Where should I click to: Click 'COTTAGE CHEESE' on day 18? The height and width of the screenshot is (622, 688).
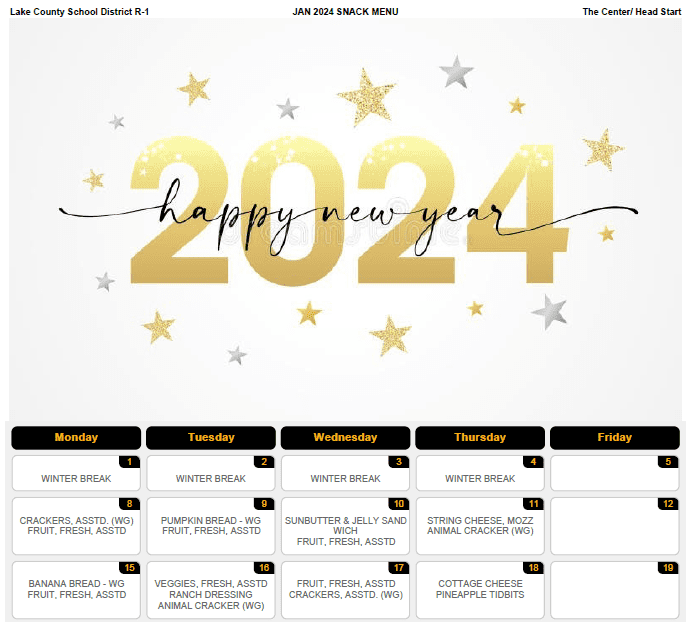[x=480, y=584]
